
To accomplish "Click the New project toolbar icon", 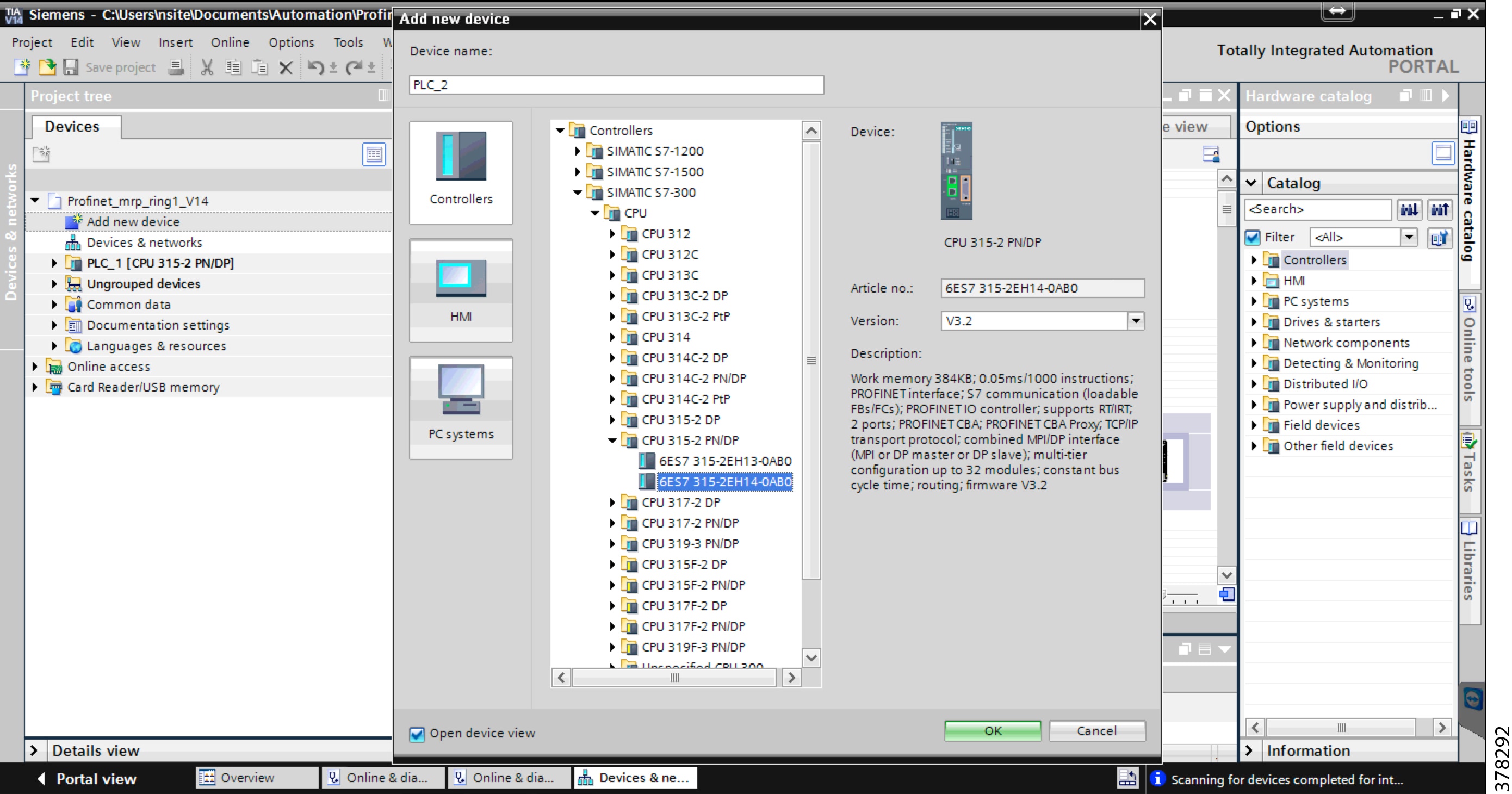I will (22, 67).
